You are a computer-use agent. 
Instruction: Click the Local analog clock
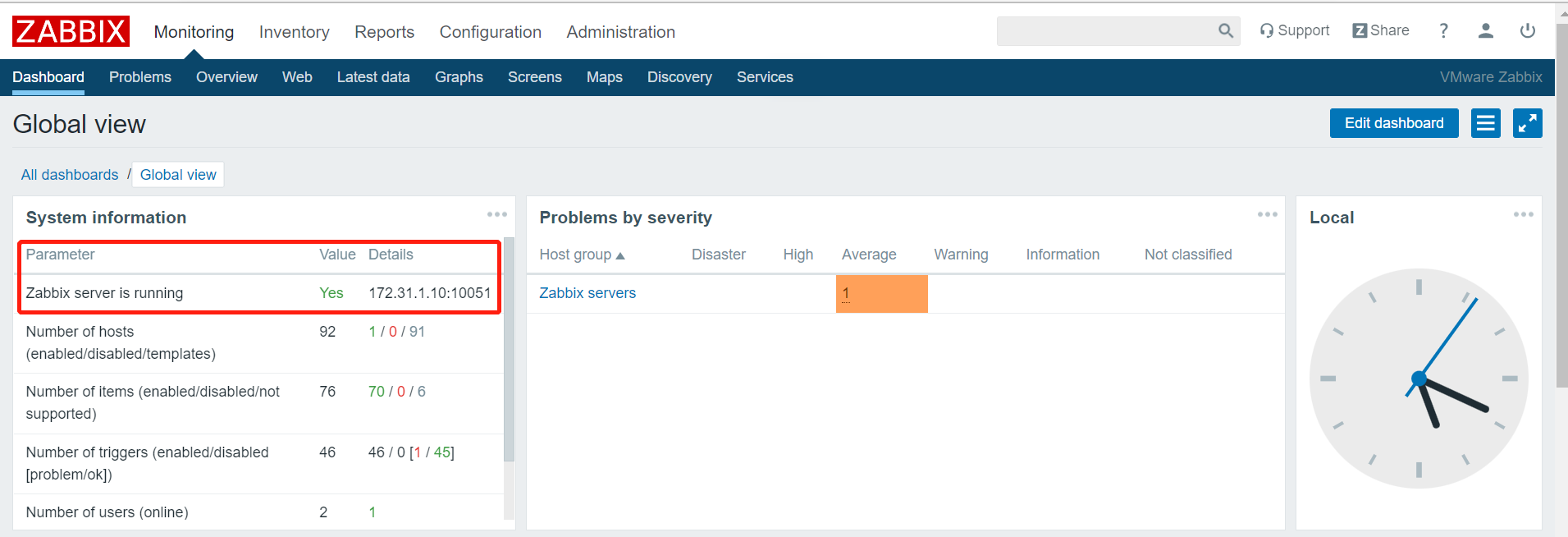click(x=1419, y=379)
